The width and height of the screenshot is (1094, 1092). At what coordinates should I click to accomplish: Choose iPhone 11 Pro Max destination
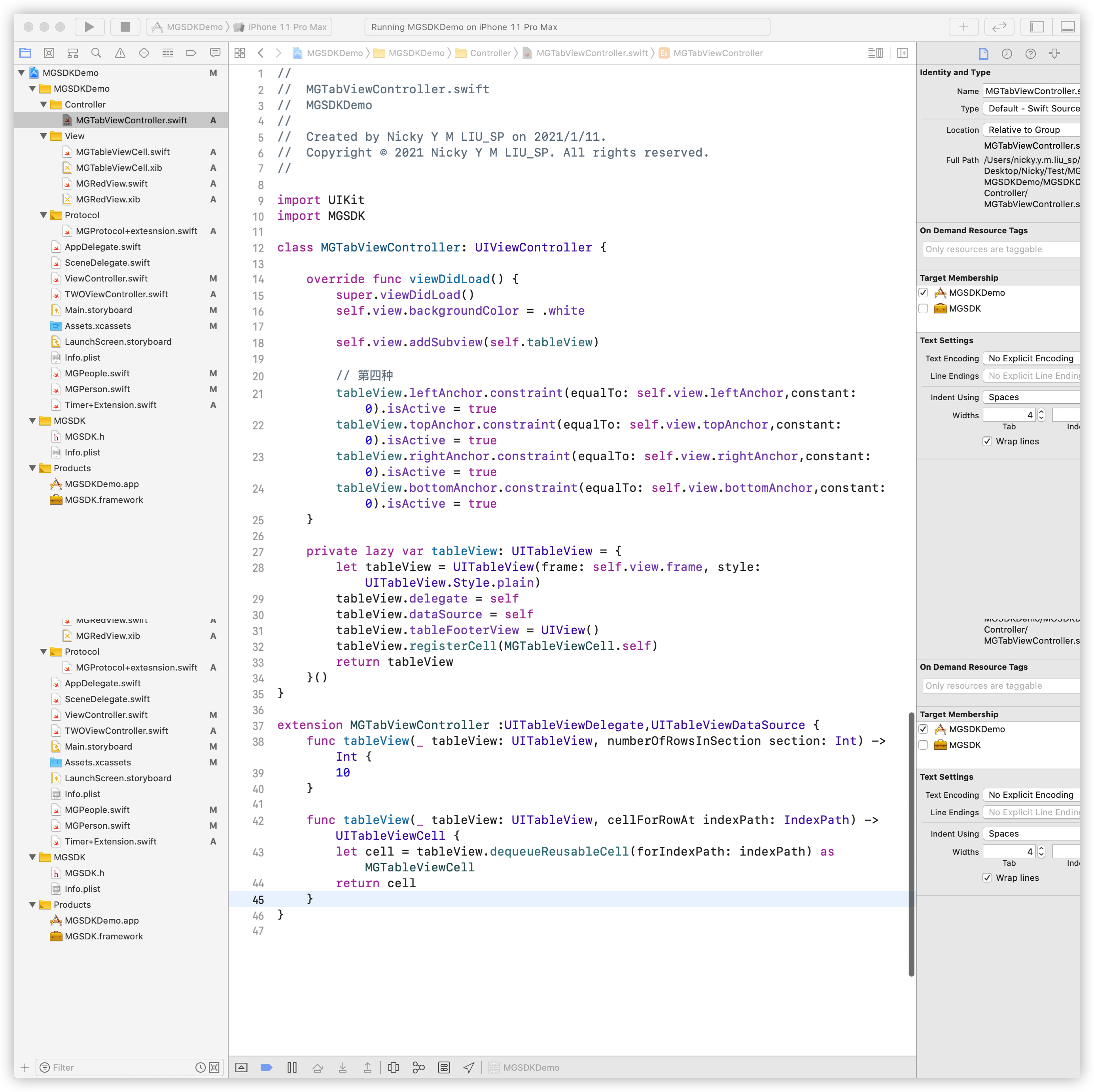click(286, 26)
